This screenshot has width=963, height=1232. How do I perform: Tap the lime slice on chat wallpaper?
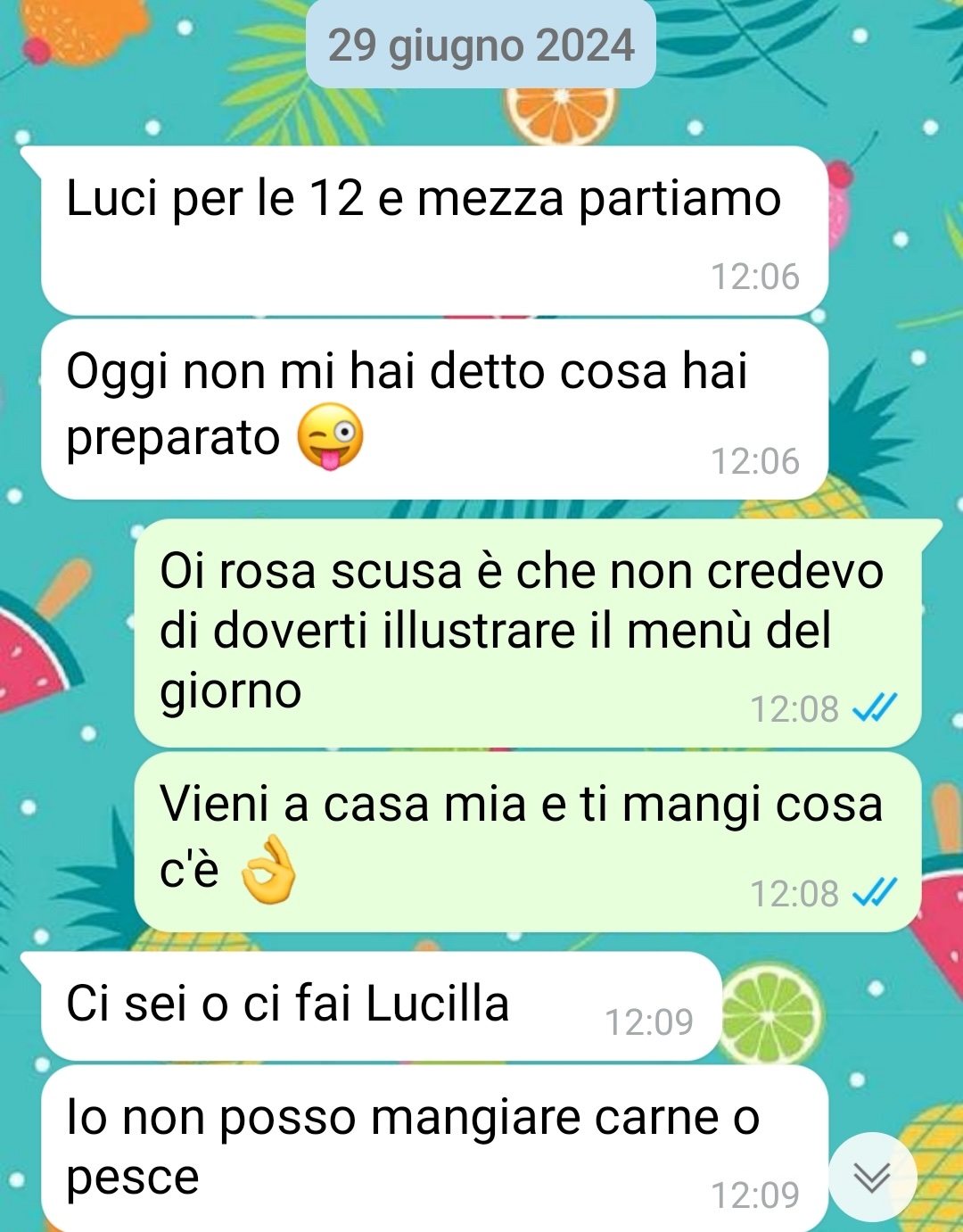click(x=772, y=1017)
